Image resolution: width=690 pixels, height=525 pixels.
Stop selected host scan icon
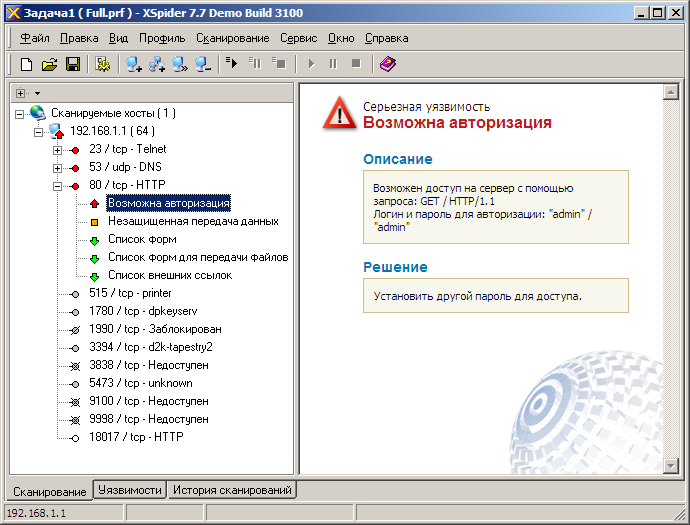(278, 63)
